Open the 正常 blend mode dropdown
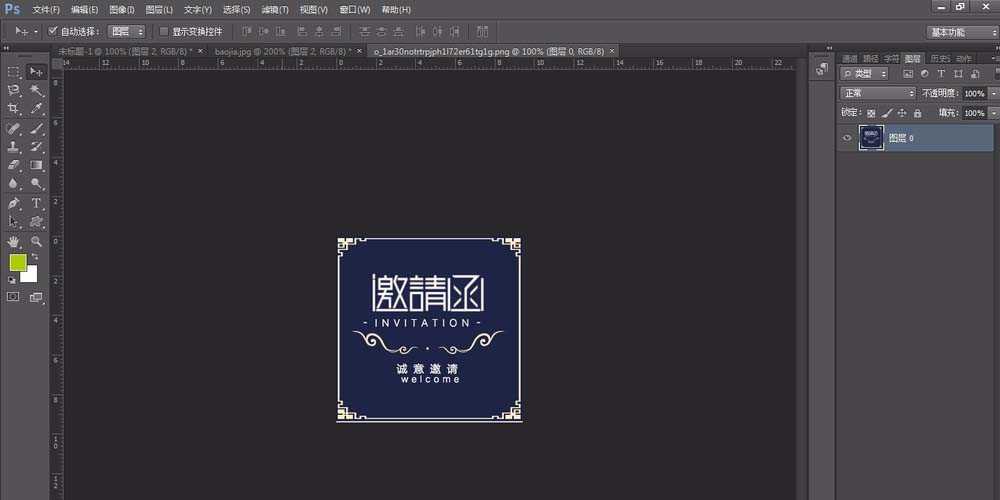 [x=877, y=93]
